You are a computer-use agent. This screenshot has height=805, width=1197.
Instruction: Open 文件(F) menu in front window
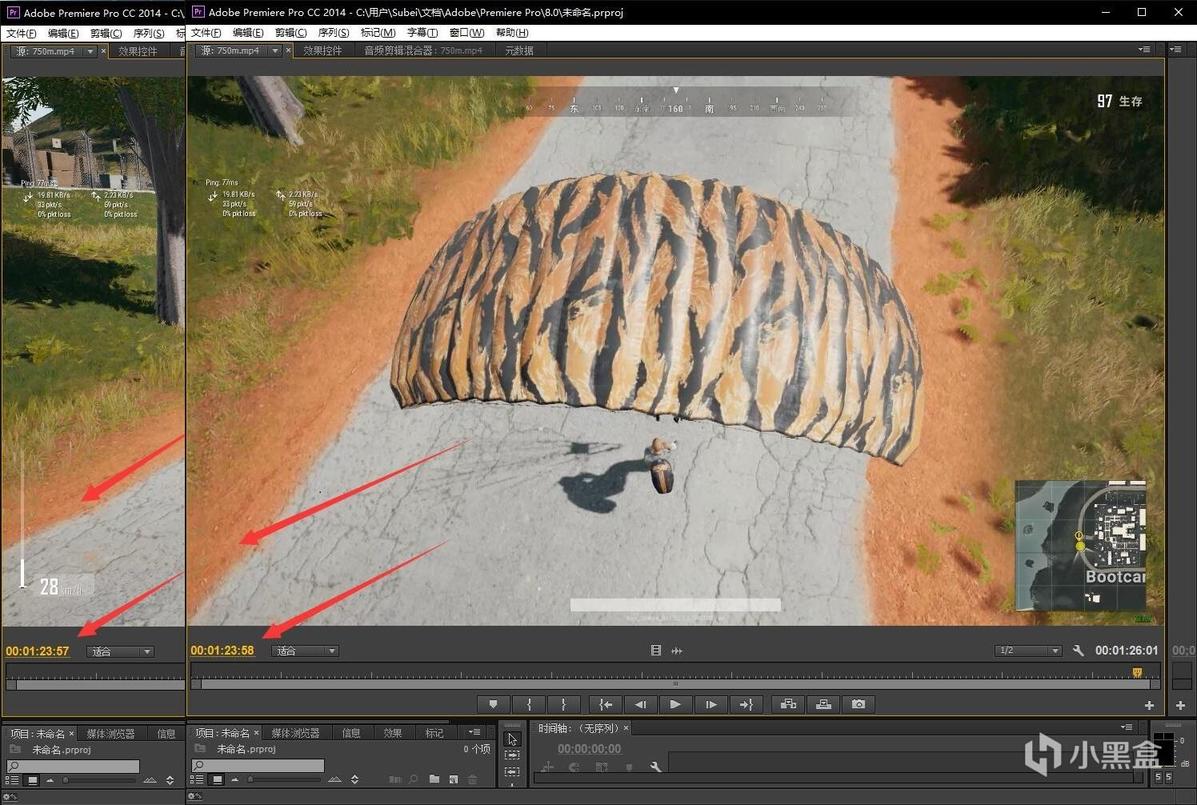pyautogui.click(x=206, y=33)
